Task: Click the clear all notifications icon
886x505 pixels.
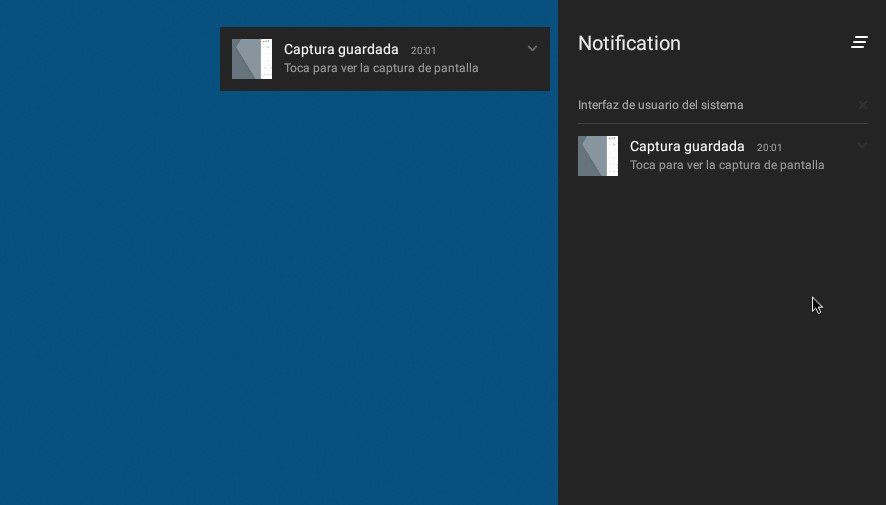Action: (859, 42)
